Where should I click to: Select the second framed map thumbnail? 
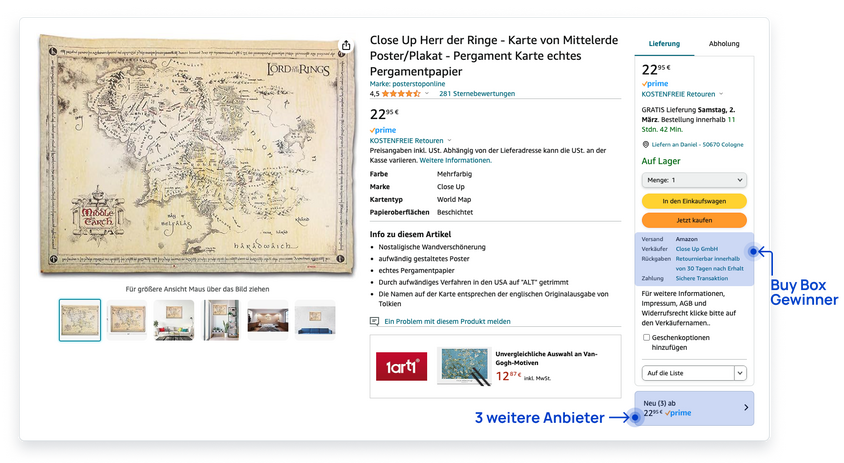pos(127,320)
